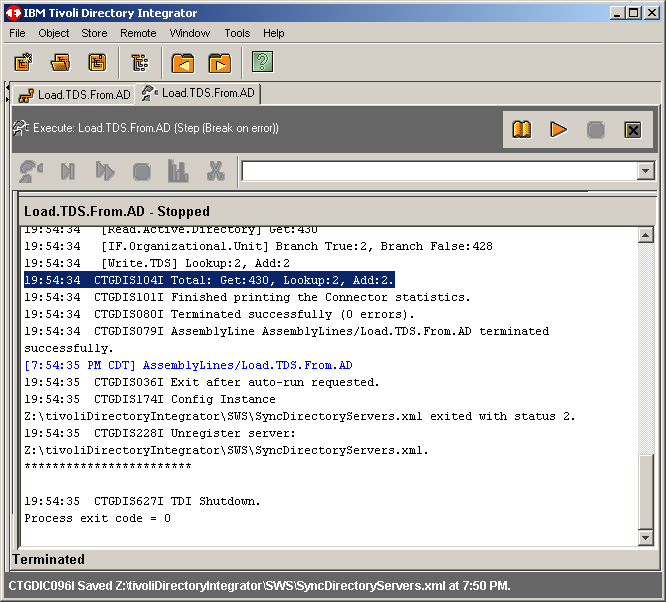This screenshot has height=602, width=666.
Task: Switch to the first Load.TDS.From.AD tab
Action: [x=75, y=95]
